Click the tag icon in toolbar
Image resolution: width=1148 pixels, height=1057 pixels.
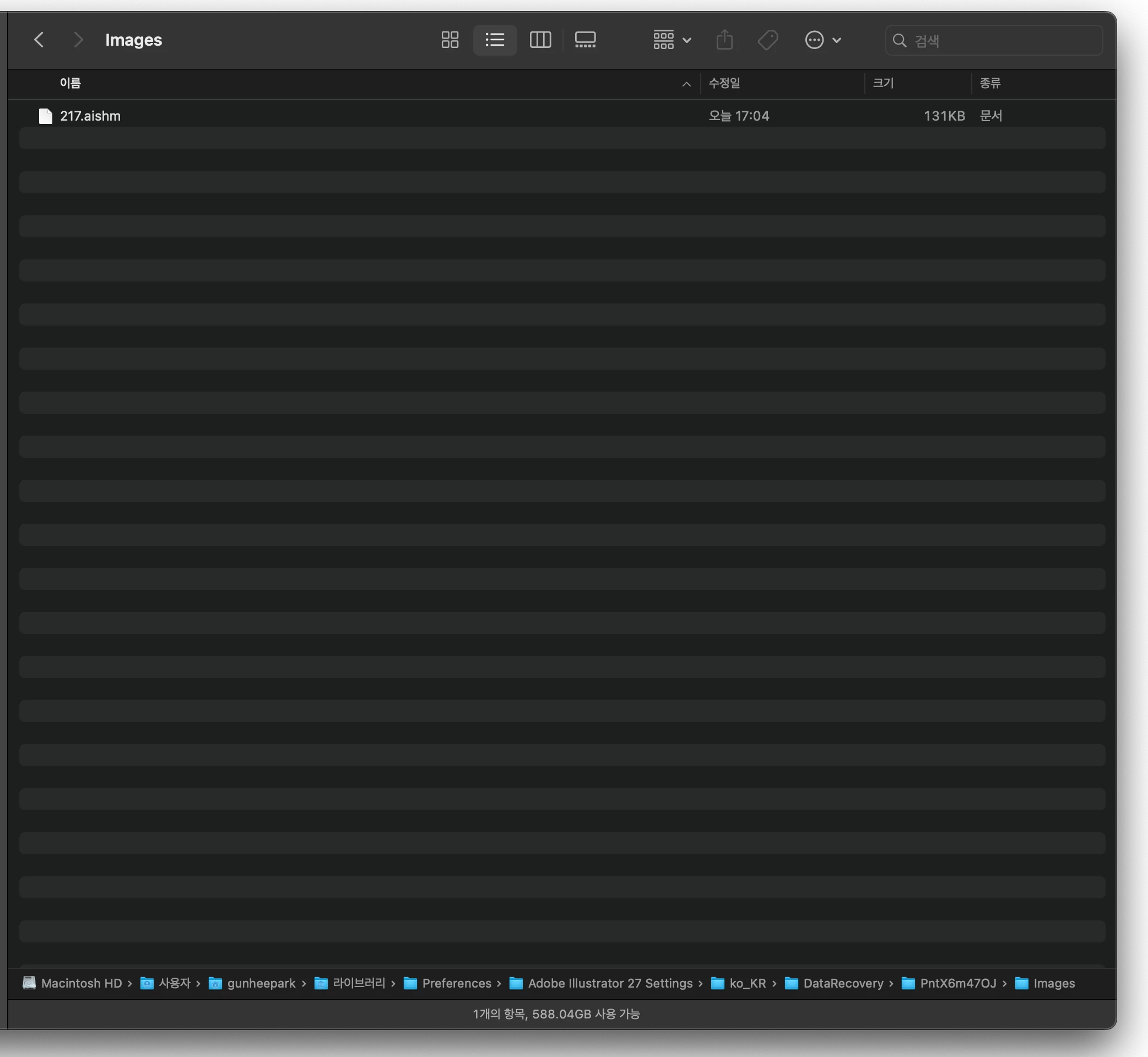[767, 40]
